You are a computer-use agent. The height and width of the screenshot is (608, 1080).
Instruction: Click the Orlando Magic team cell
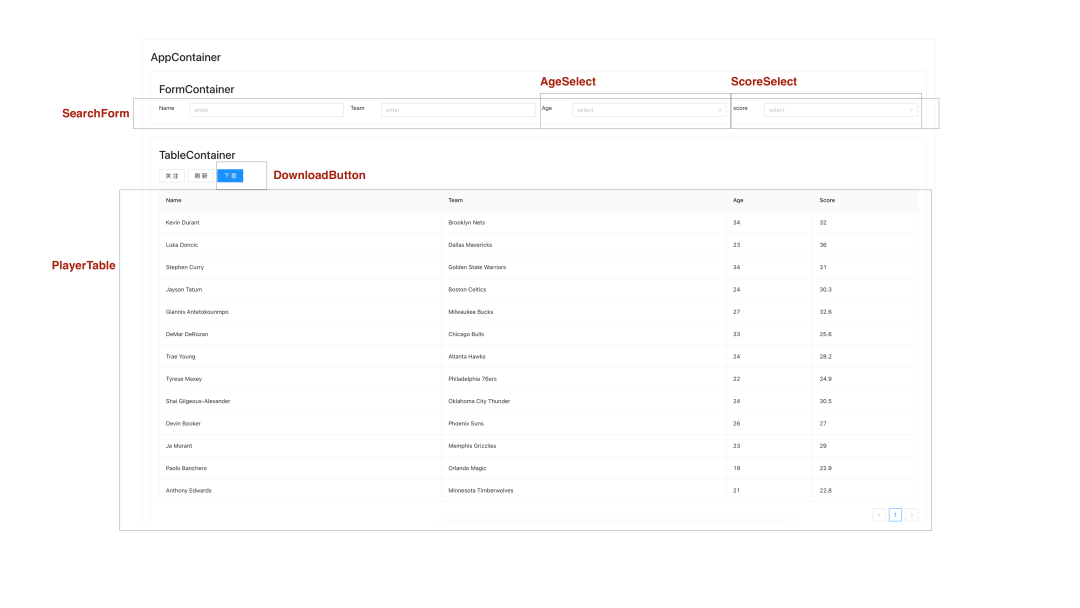(x=584, y=468)
